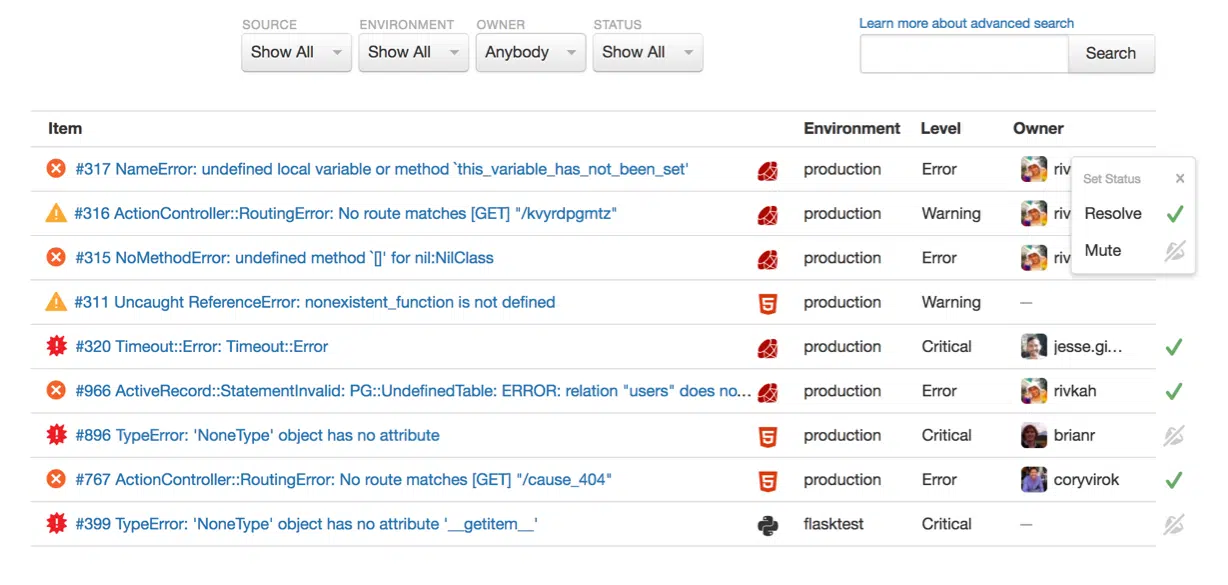
Task: Open the OWNER Anybody dropdown
Action: 530,52
